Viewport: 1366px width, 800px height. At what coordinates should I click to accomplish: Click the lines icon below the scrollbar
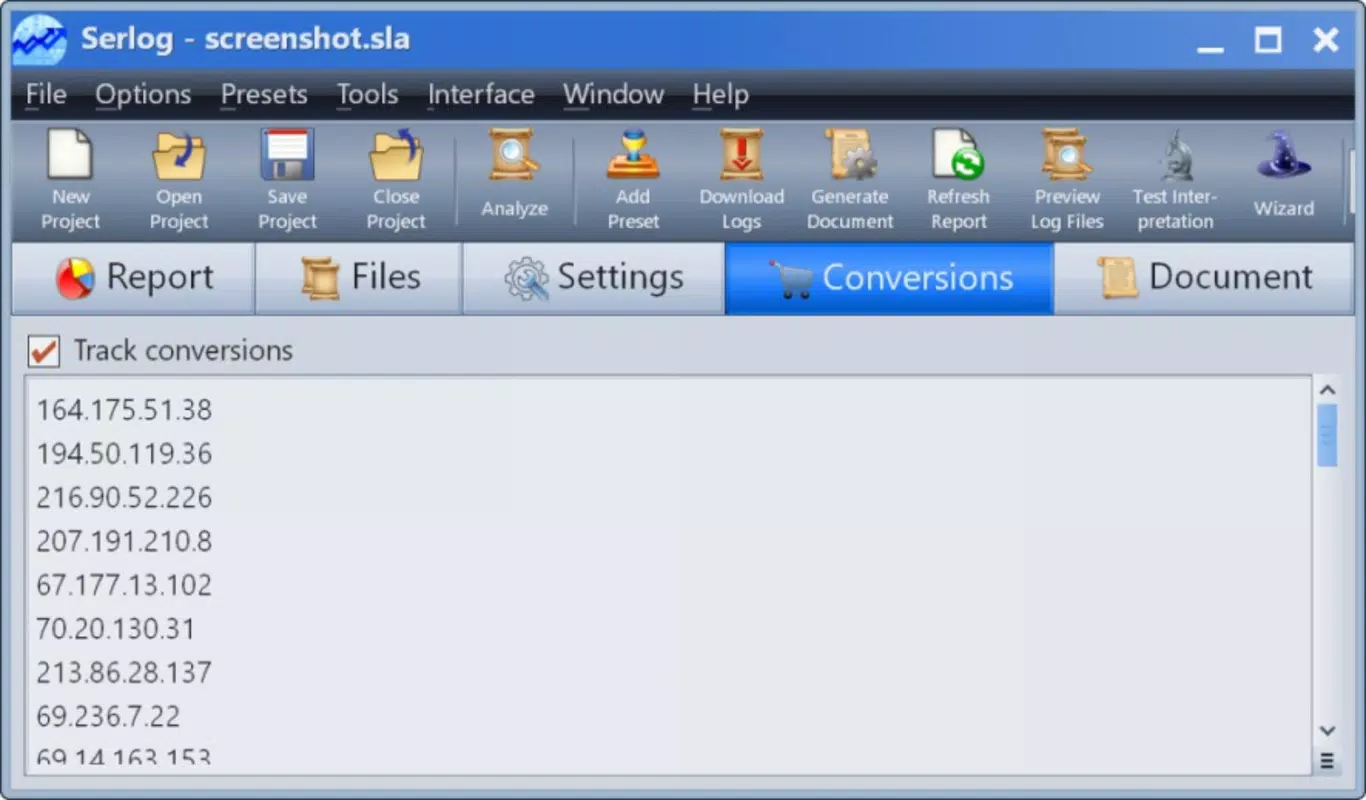1327,761
